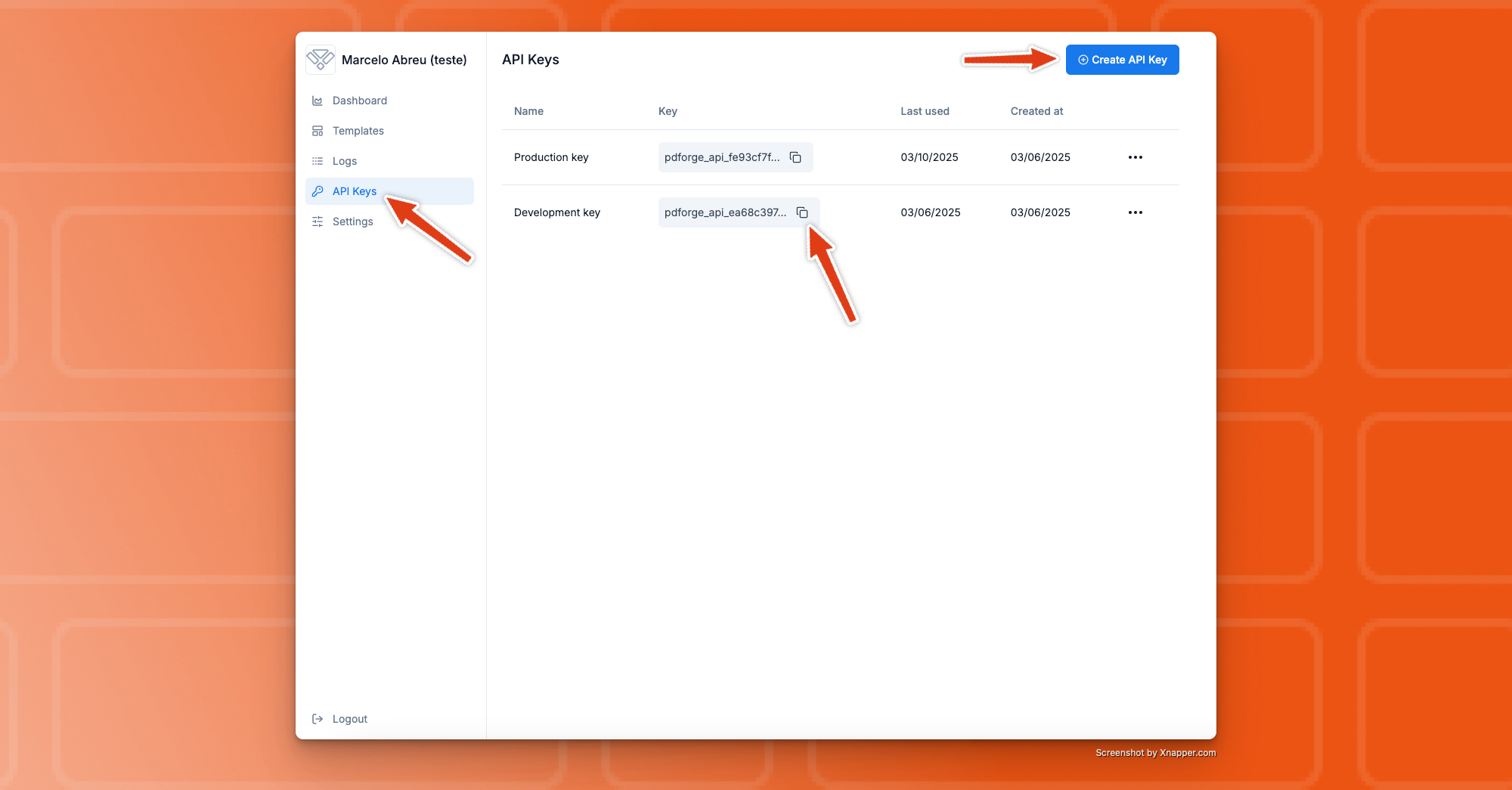Click the pdforge logo icon
This screenshot has width=1512, height=790.
click(321, 60)
